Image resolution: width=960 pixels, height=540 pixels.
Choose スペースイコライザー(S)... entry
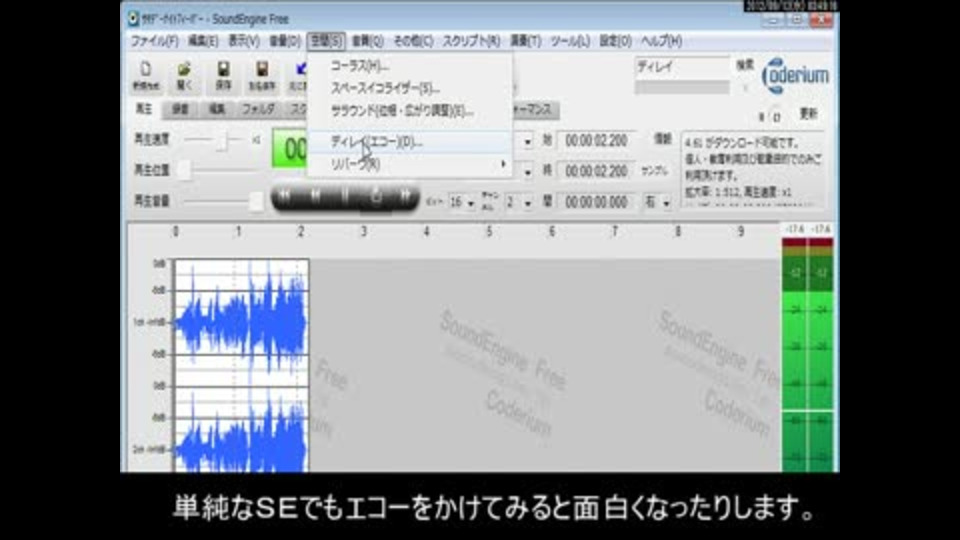[x=410, y=88]
